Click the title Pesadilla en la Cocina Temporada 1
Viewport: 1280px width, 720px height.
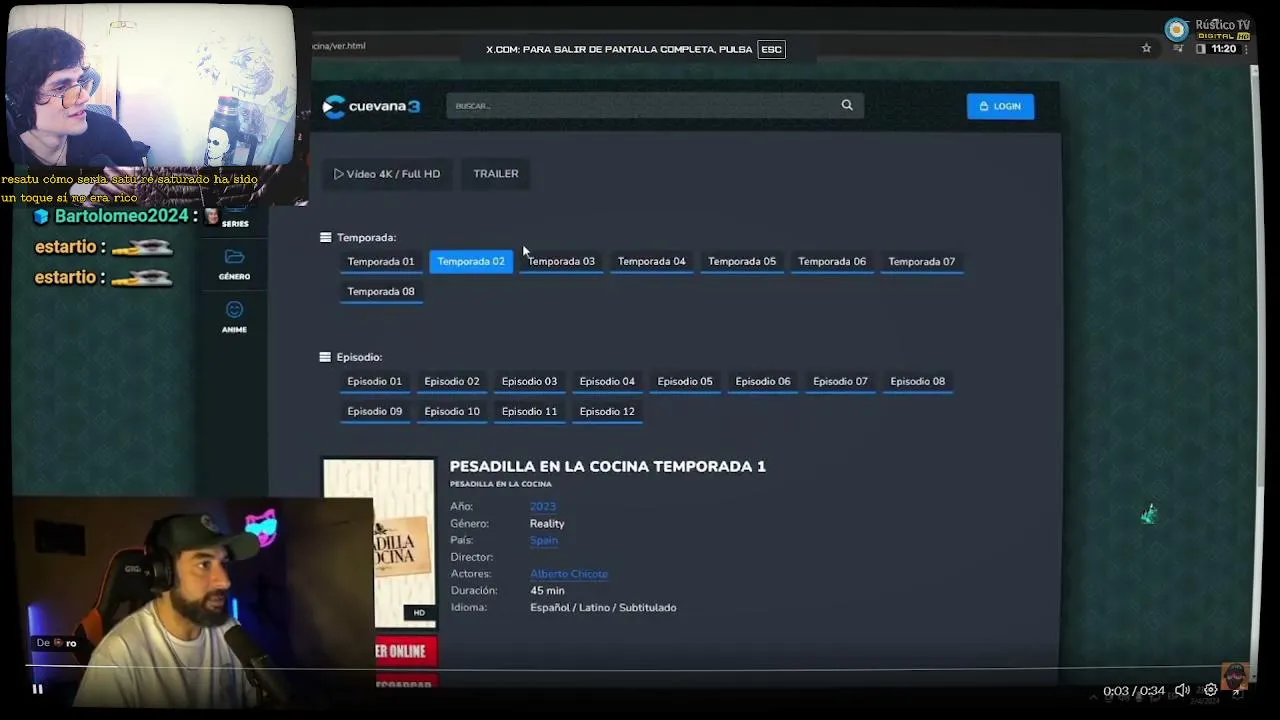[608, 466]
